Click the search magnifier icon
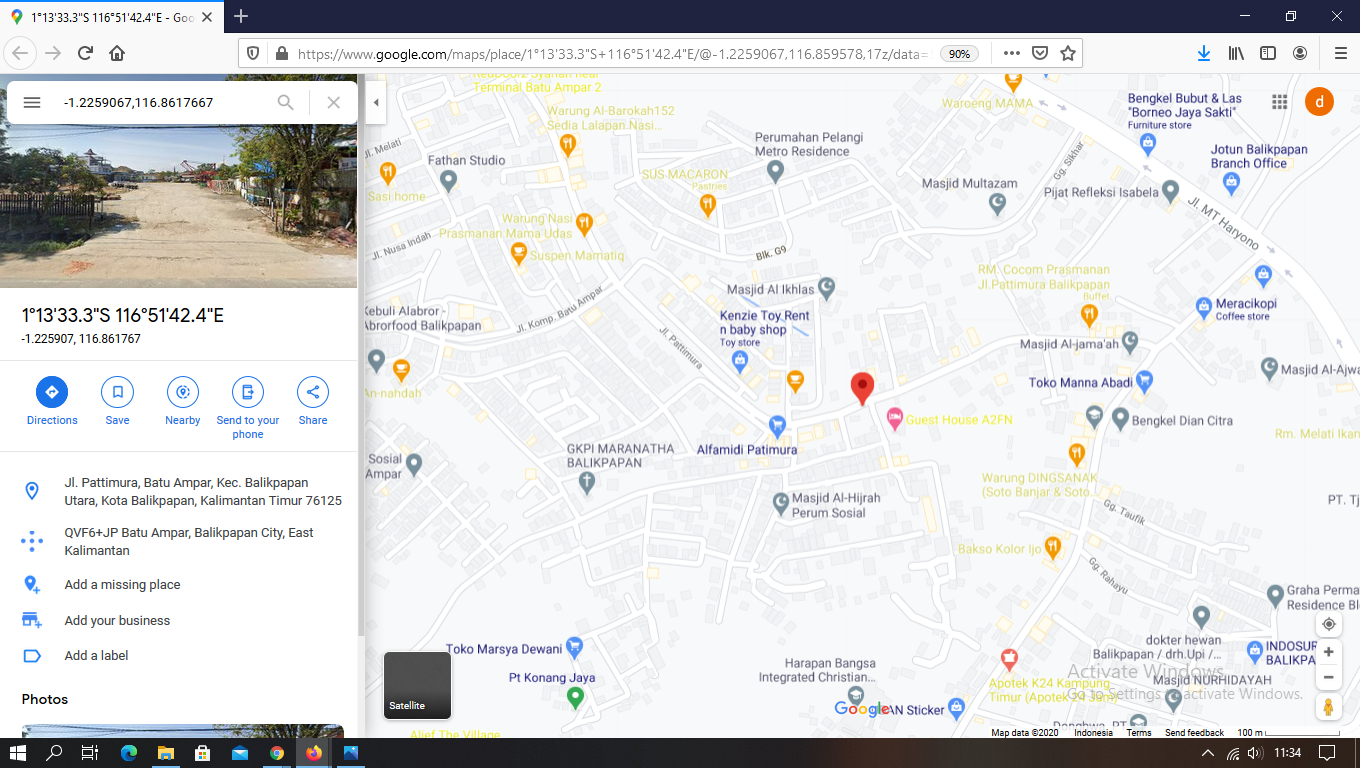This screenshot has height=768, width=1360. pyautogui.click(x=286, y=102)
